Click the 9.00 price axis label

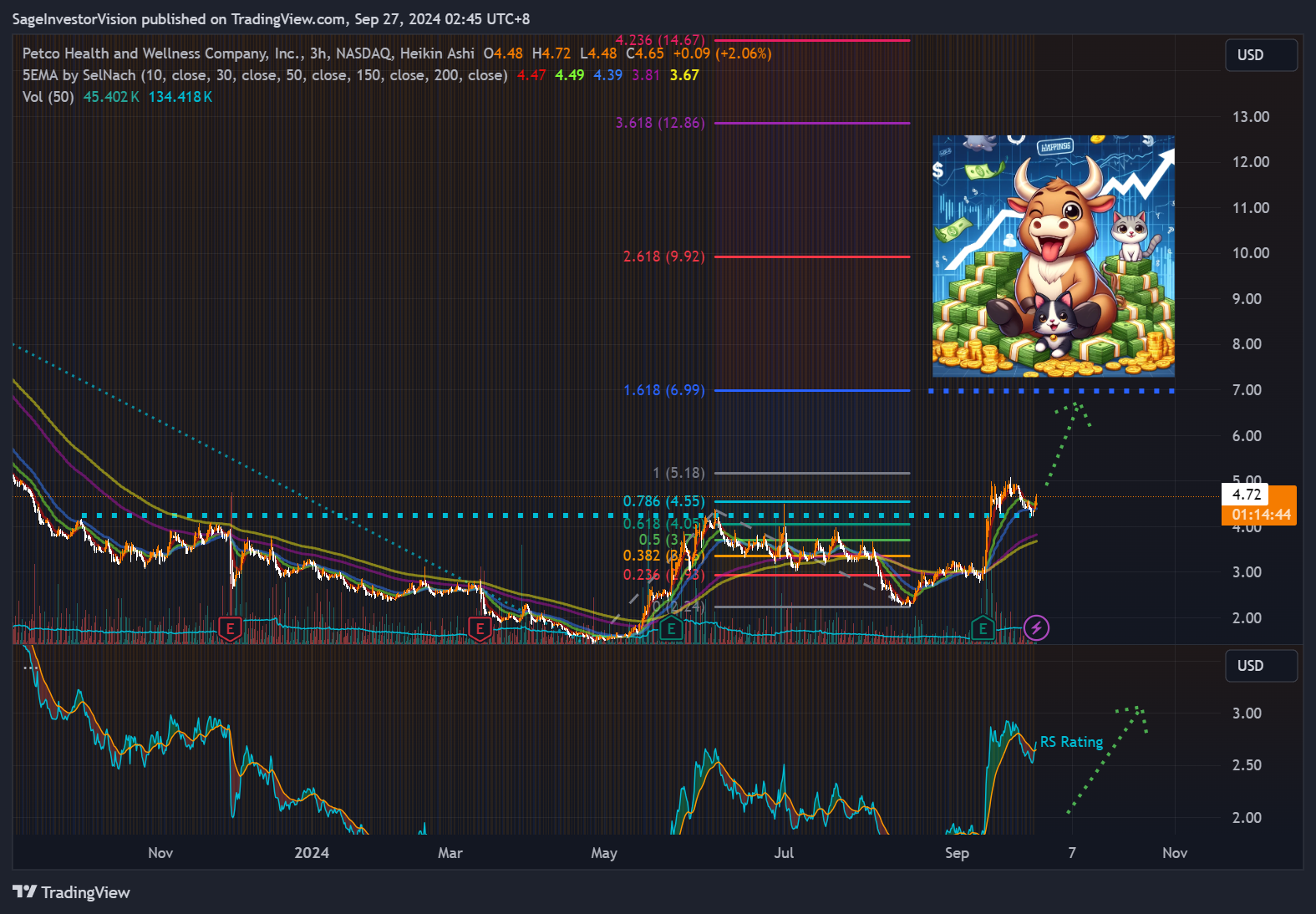click(1247, 299)
